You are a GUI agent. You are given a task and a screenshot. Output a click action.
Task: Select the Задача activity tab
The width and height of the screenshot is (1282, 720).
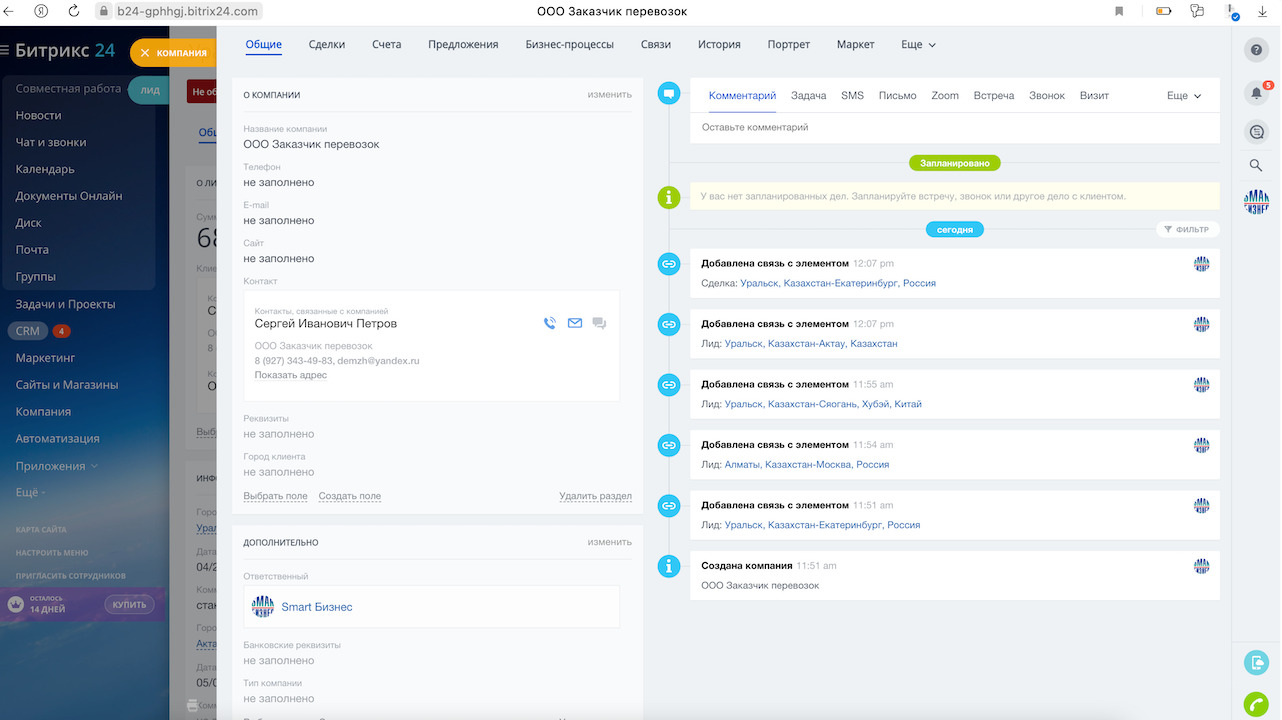pyautogui.click(x=808, y=96)
